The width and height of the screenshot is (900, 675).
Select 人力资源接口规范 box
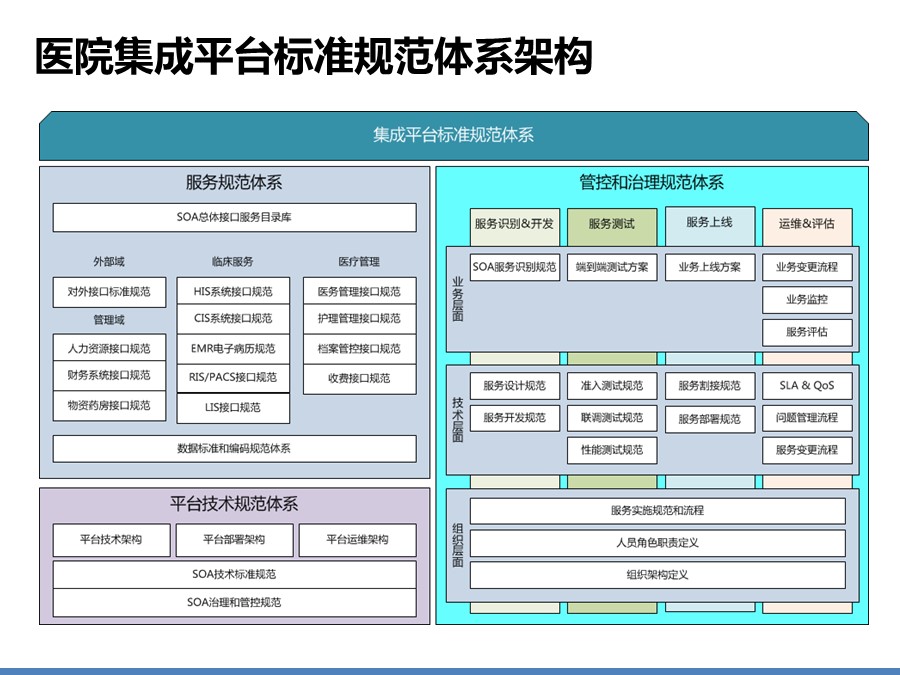tap(109, 348)
